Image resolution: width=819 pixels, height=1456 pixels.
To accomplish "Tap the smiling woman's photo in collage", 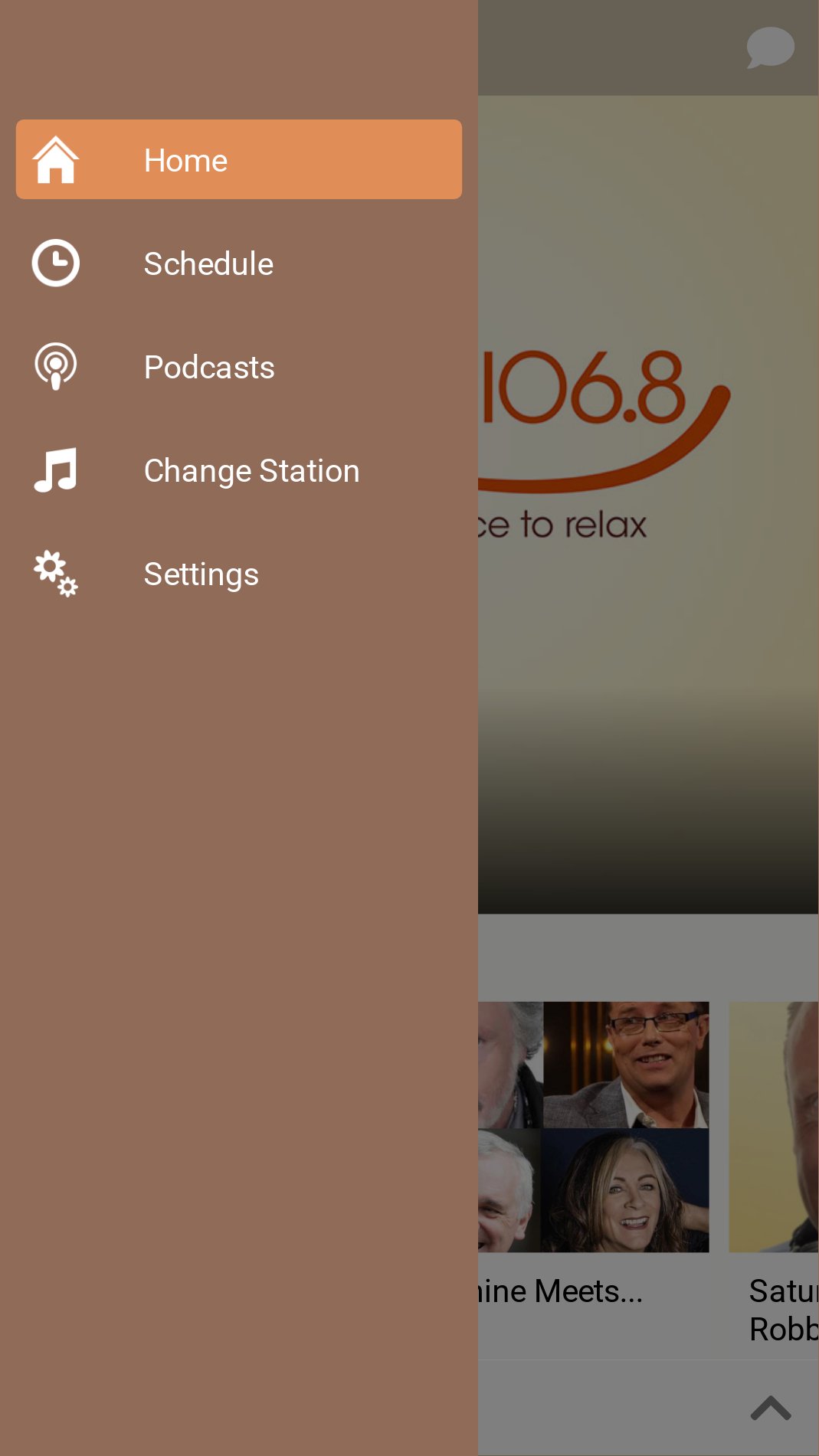I will [x=626, y=1191].
